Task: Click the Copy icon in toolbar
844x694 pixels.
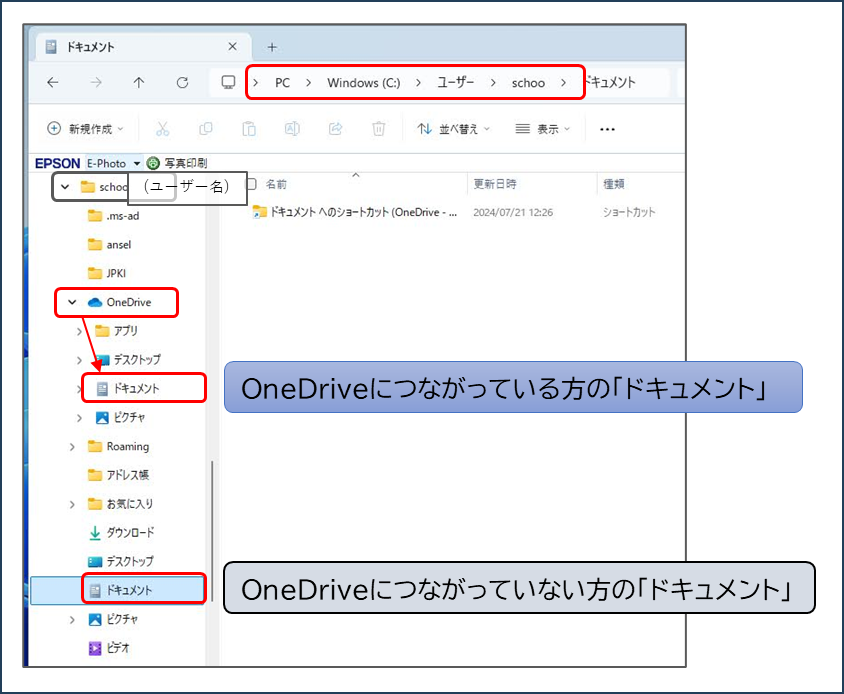Action: click(206, 129)
